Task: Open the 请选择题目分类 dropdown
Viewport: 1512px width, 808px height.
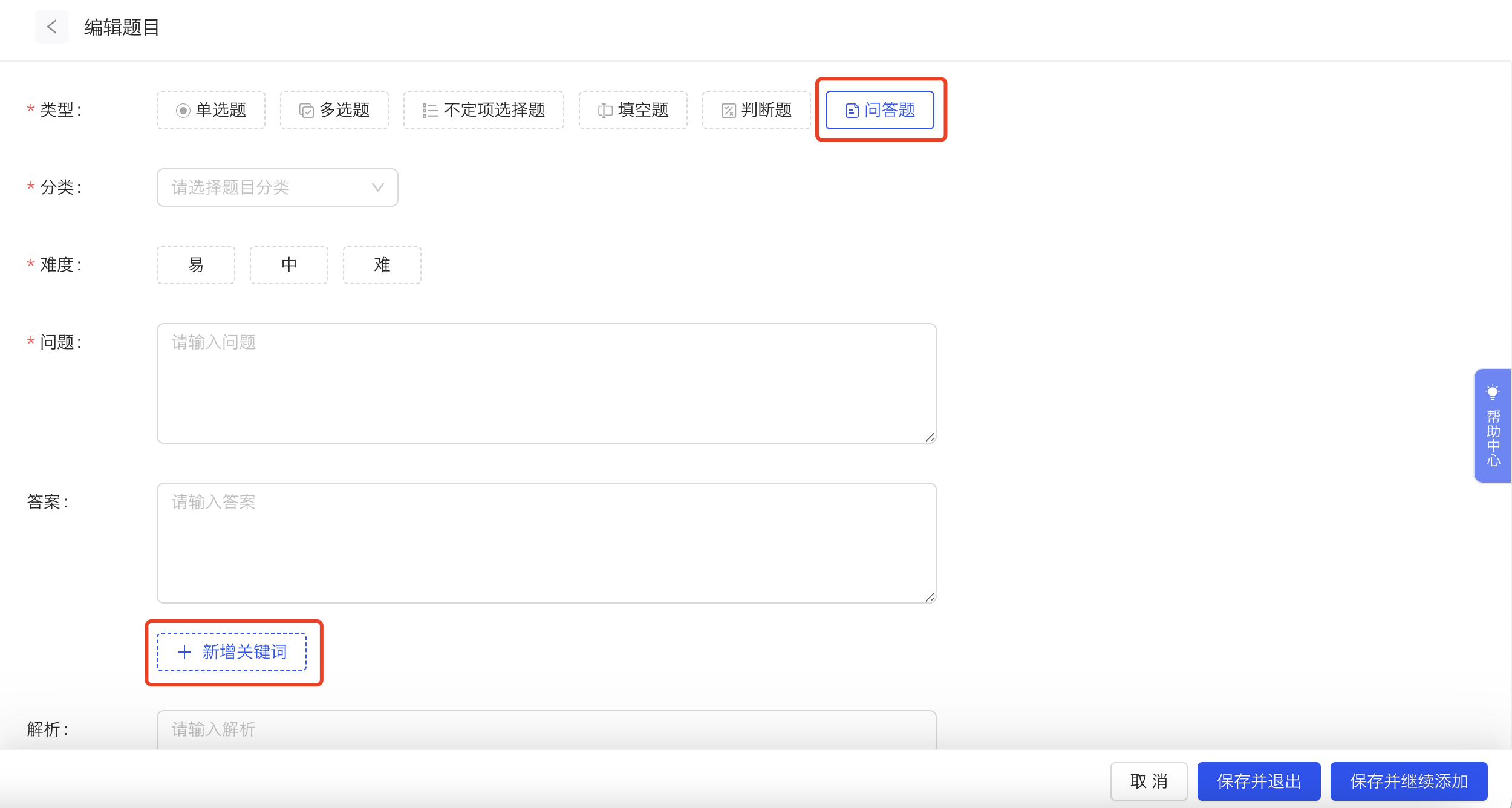Action: click(x=278, y=187)
